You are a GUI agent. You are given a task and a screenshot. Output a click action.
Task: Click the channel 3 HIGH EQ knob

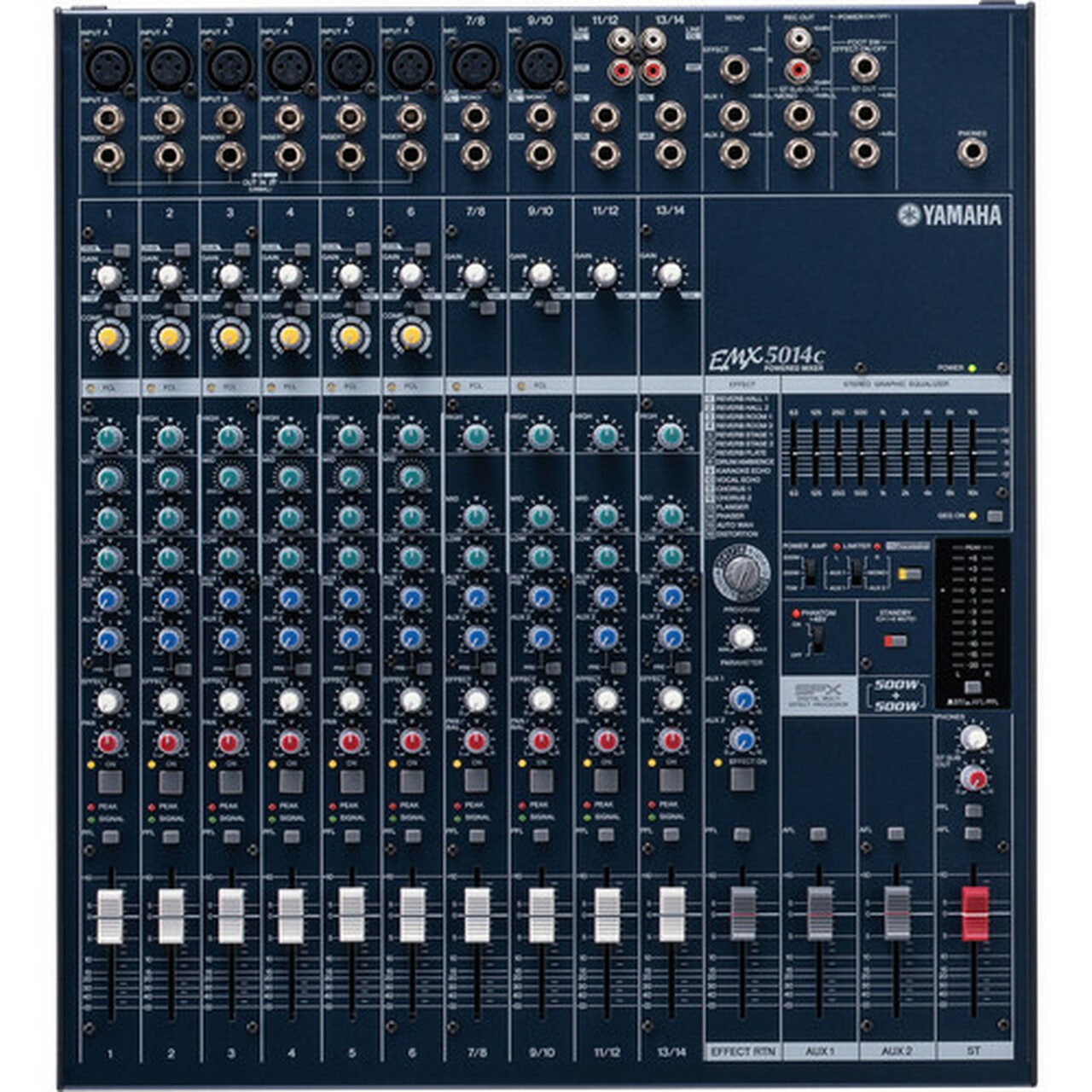point(229,438)
